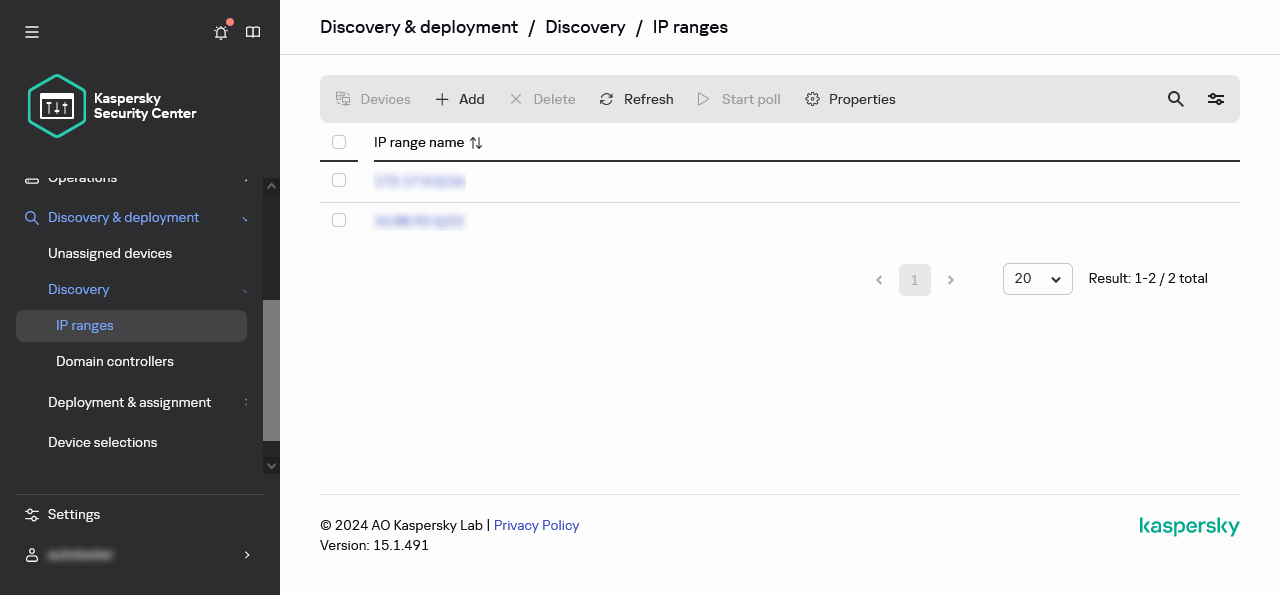Click the sort arrows beside IP range name

tap(476, 143)
